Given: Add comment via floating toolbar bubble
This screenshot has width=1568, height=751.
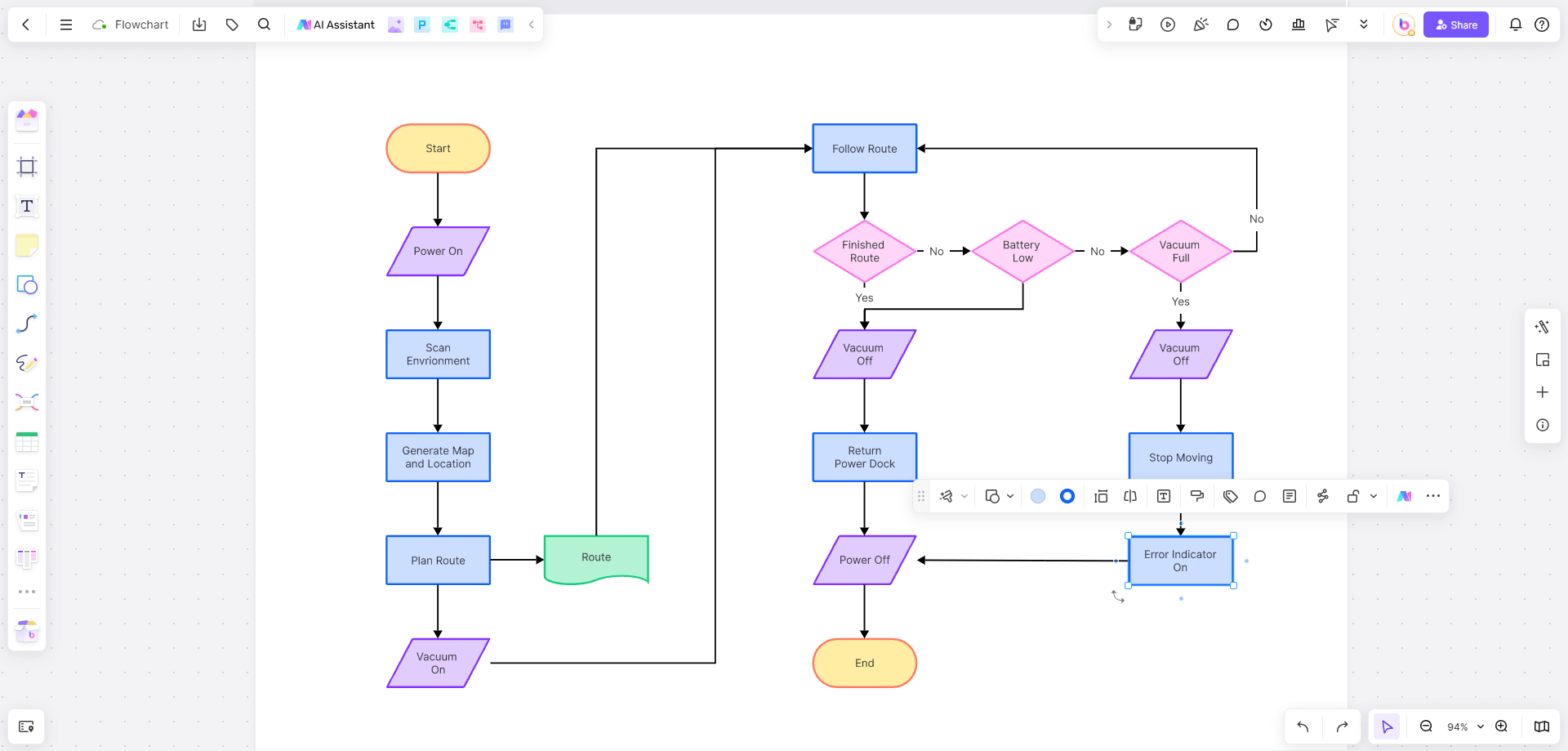Looking at the screenshot, I should coord(1260,496).
